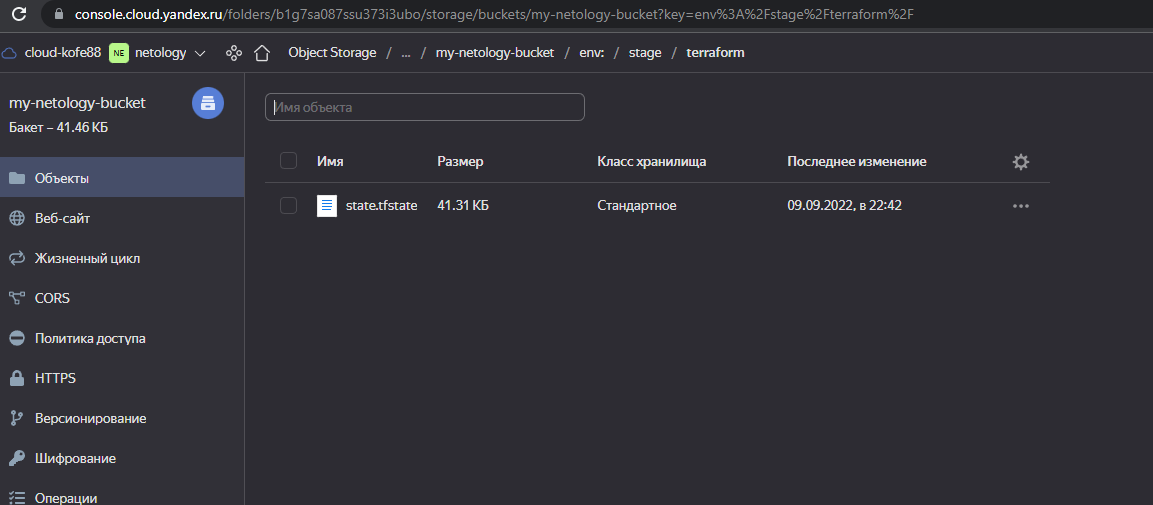This screenshot has width=1153, height=505.
Task: Open my-netology-bucket breadcrumb link
Action: (x=495, y=53)
